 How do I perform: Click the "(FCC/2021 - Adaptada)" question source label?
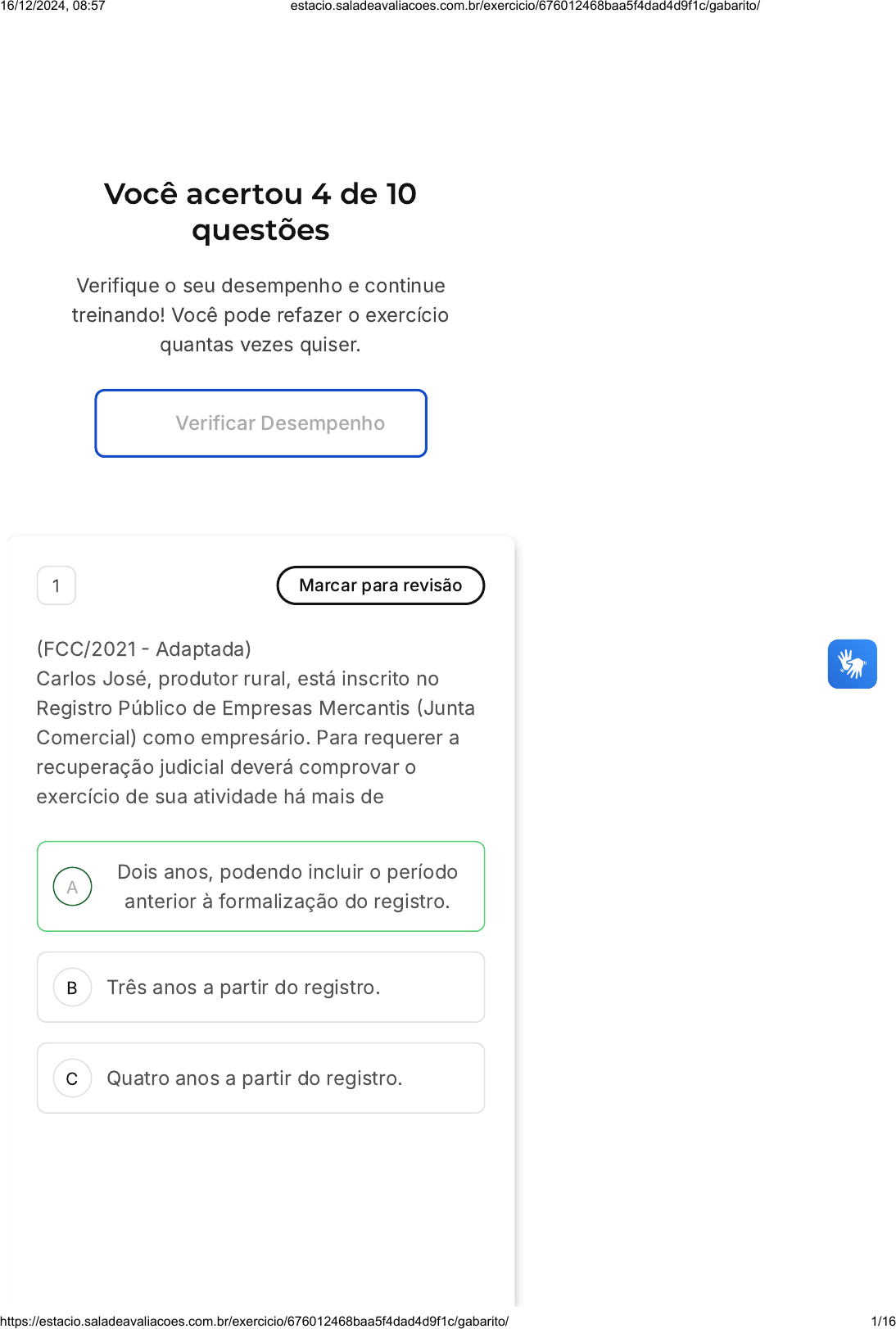(144, 649)
